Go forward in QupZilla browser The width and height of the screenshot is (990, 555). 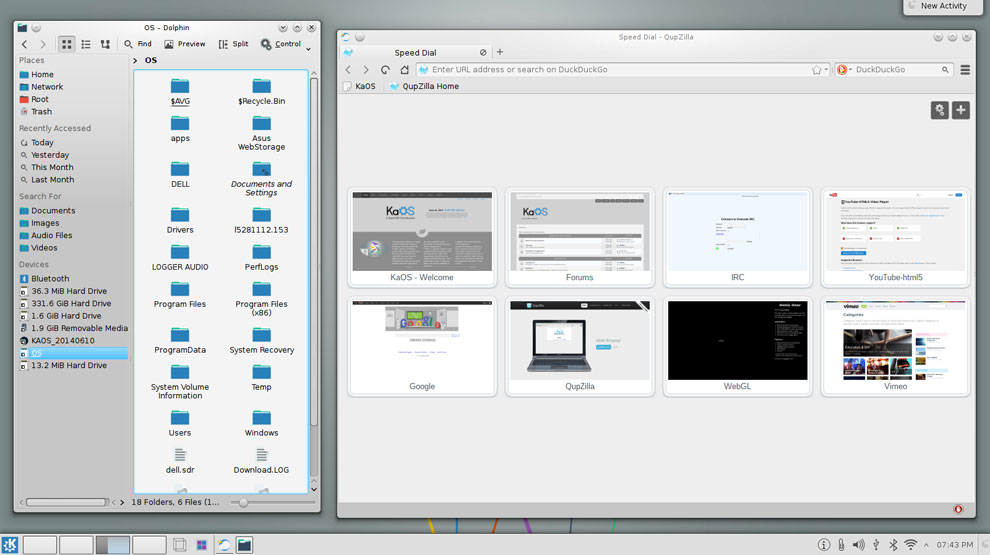coord(366,70)
